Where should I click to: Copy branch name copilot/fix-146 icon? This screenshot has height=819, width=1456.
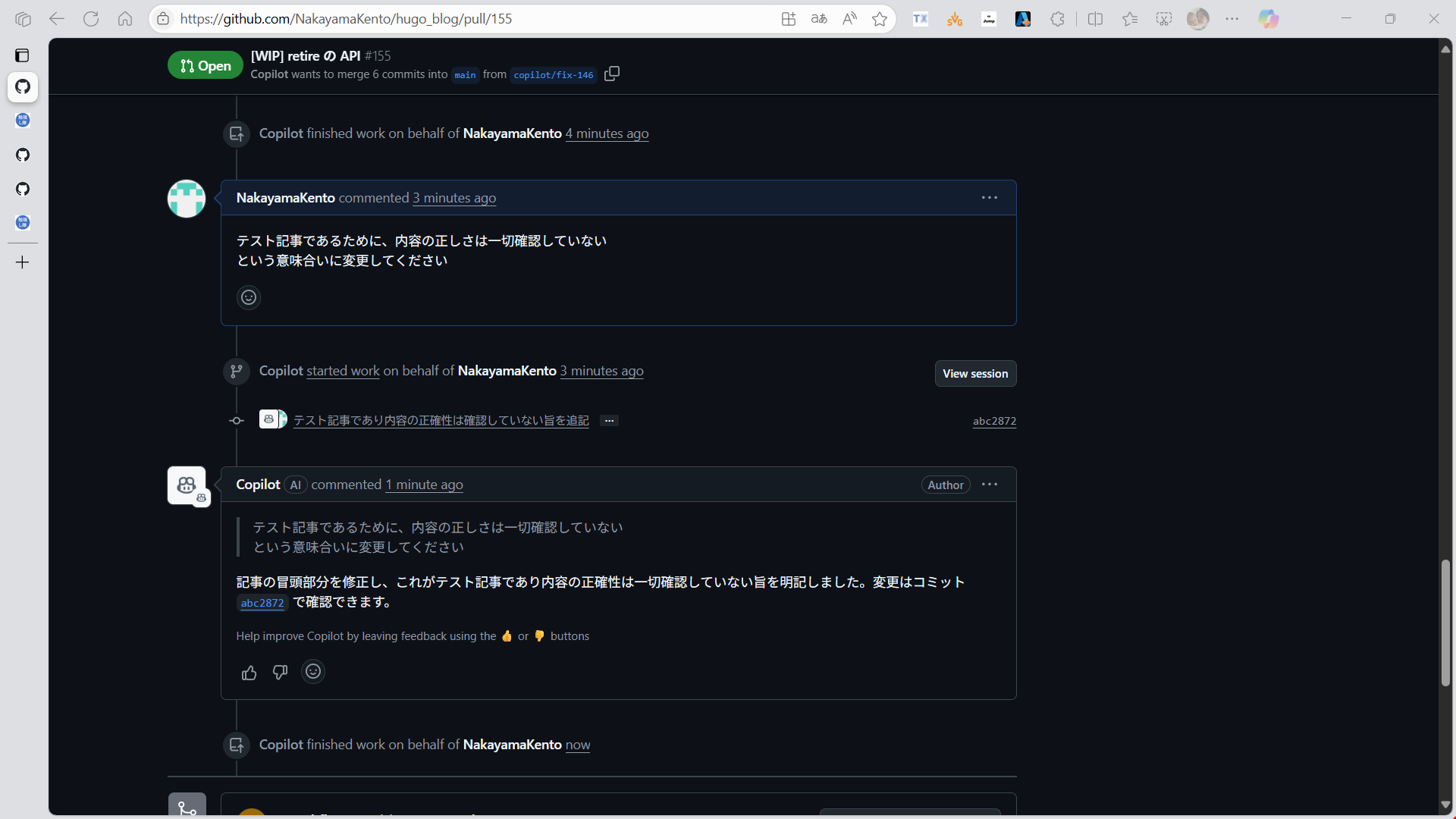pos(612,74)
